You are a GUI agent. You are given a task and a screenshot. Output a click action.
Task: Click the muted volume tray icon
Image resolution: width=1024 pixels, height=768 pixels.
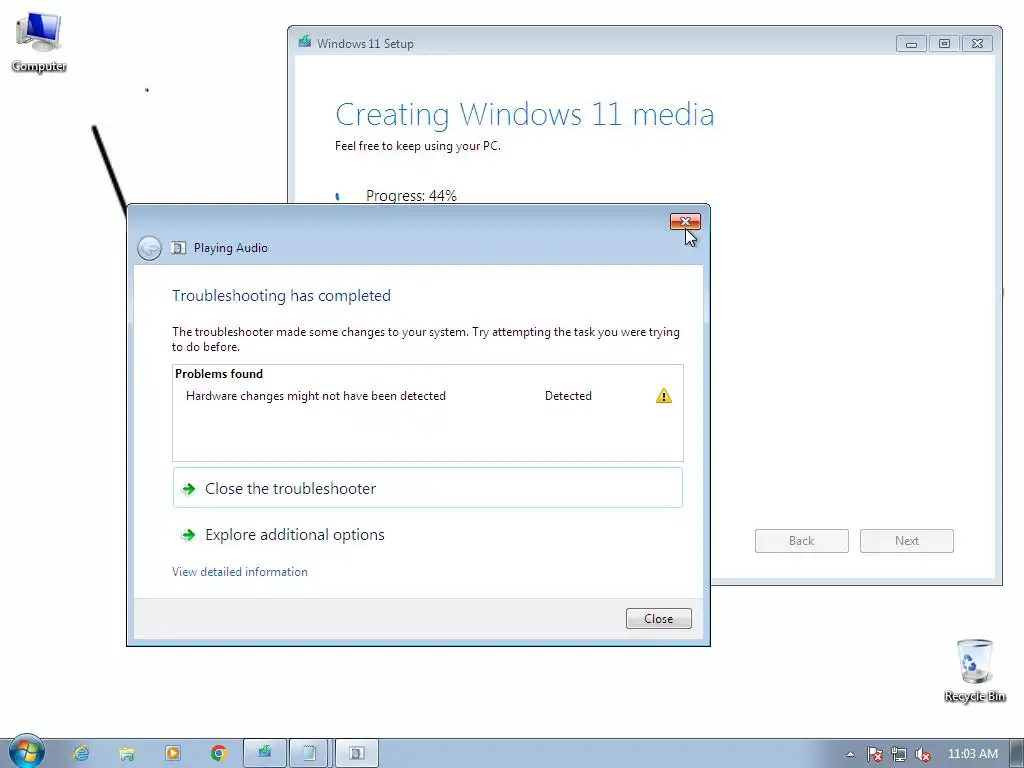[922, 754]
